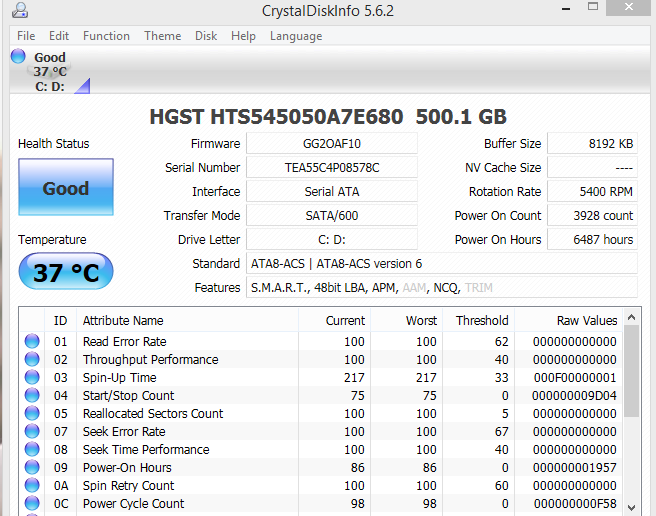Select the Seek Time Performance attribute name

146,449
